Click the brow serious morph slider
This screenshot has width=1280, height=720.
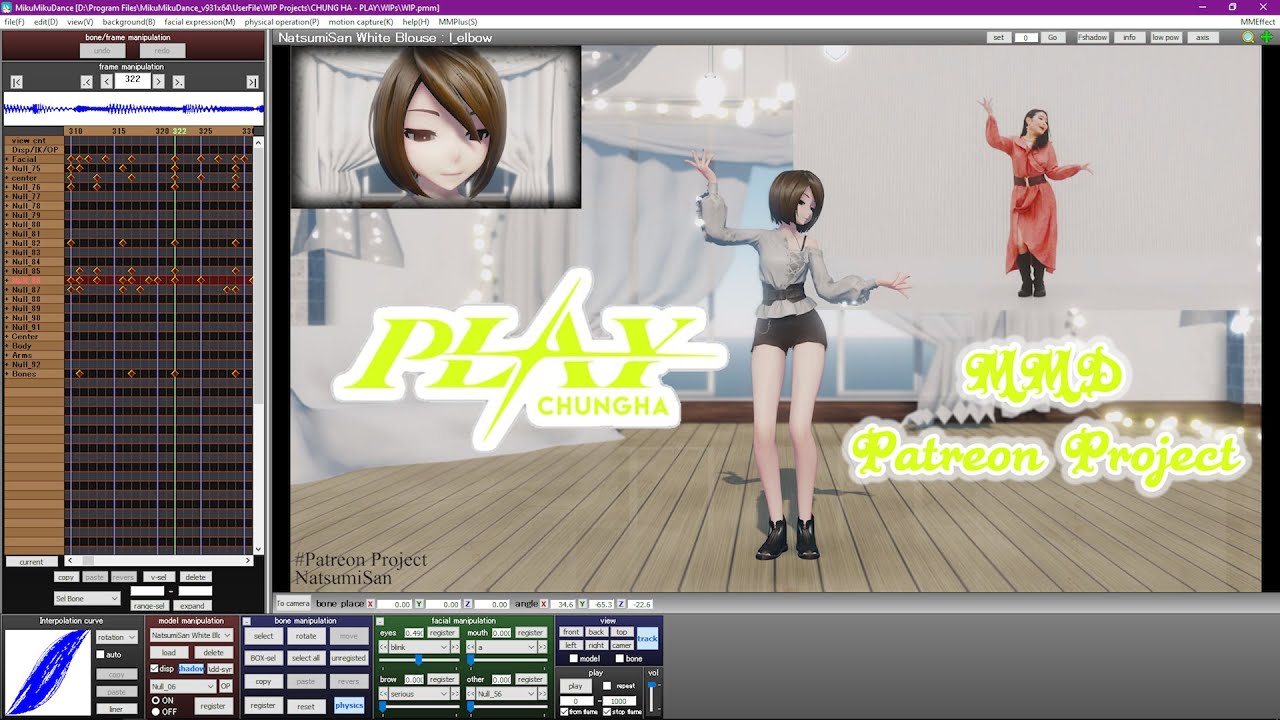pyautogui.click(x=419, y=707)
